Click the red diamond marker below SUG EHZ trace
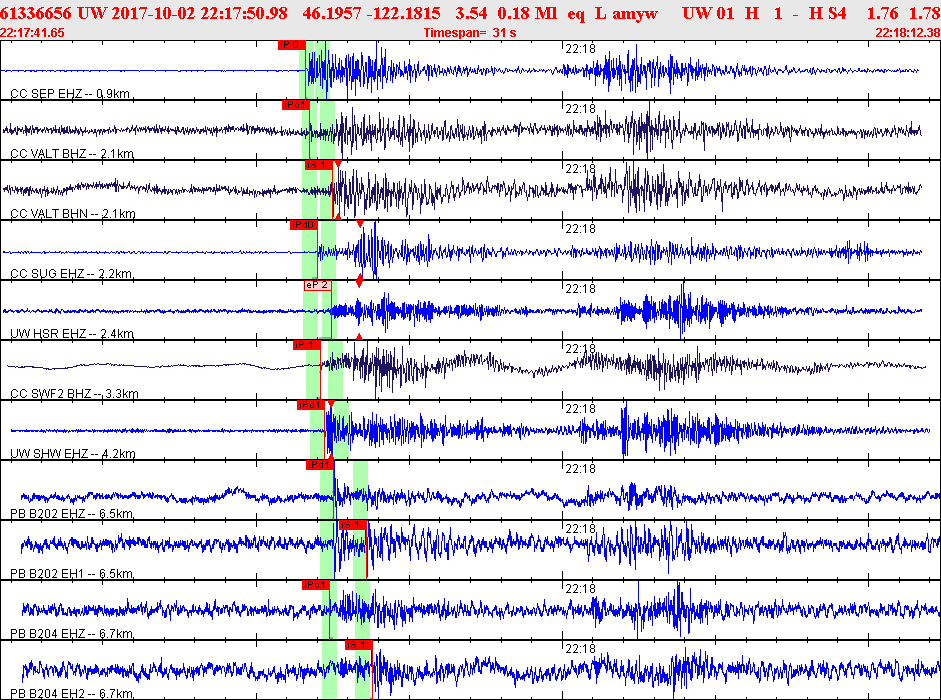The width and height of the screenshot is (941, 700). coord(359,280)
